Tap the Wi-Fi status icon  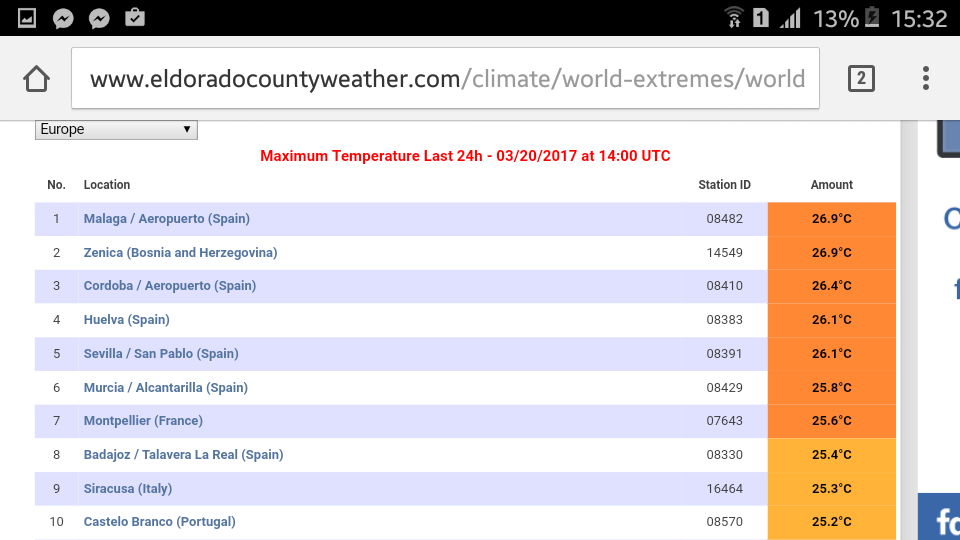coord(734,18)
